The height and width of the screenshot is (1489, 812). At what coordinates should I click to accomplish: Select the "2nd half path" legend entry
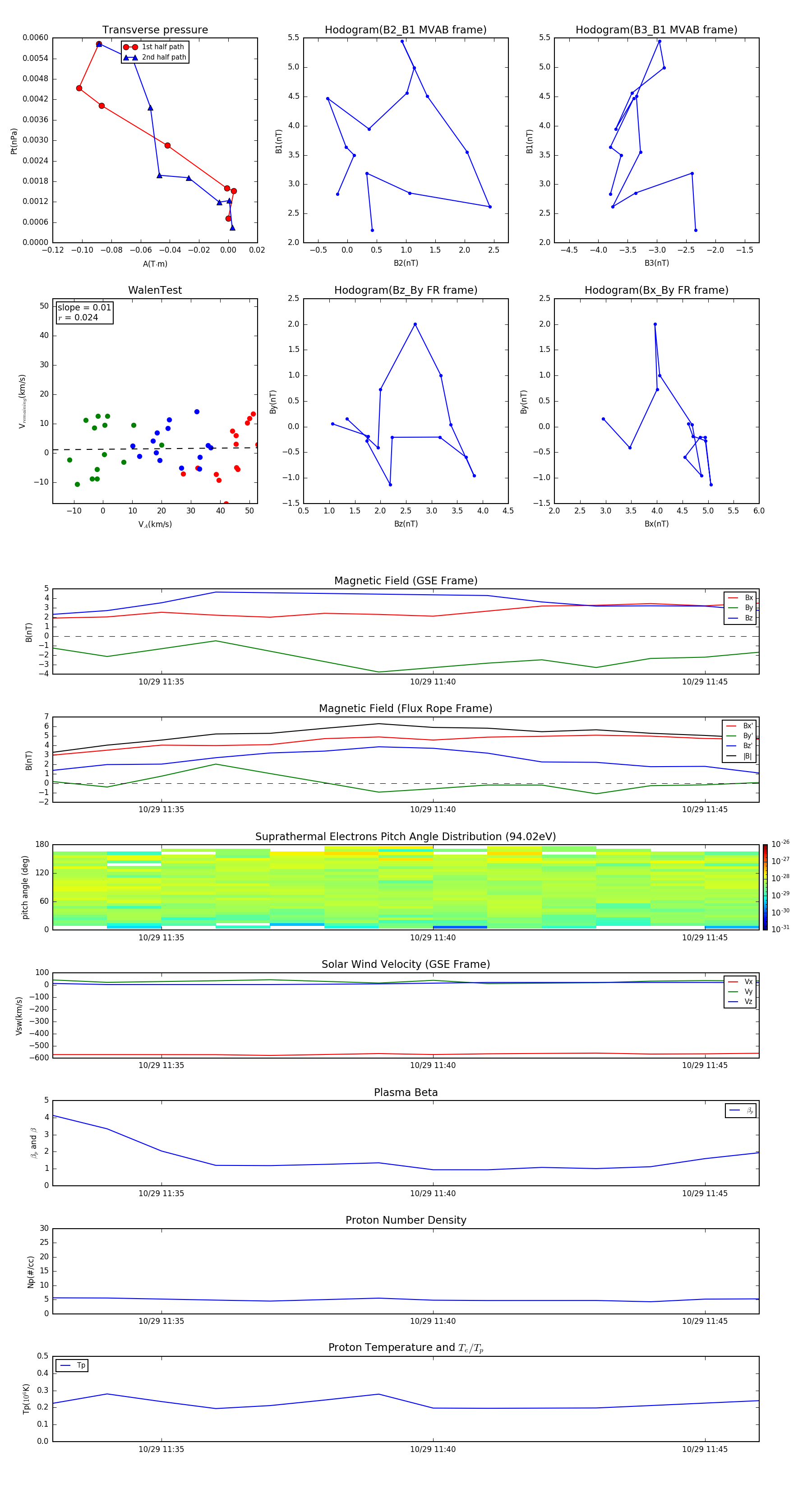[x=154, y=57]
